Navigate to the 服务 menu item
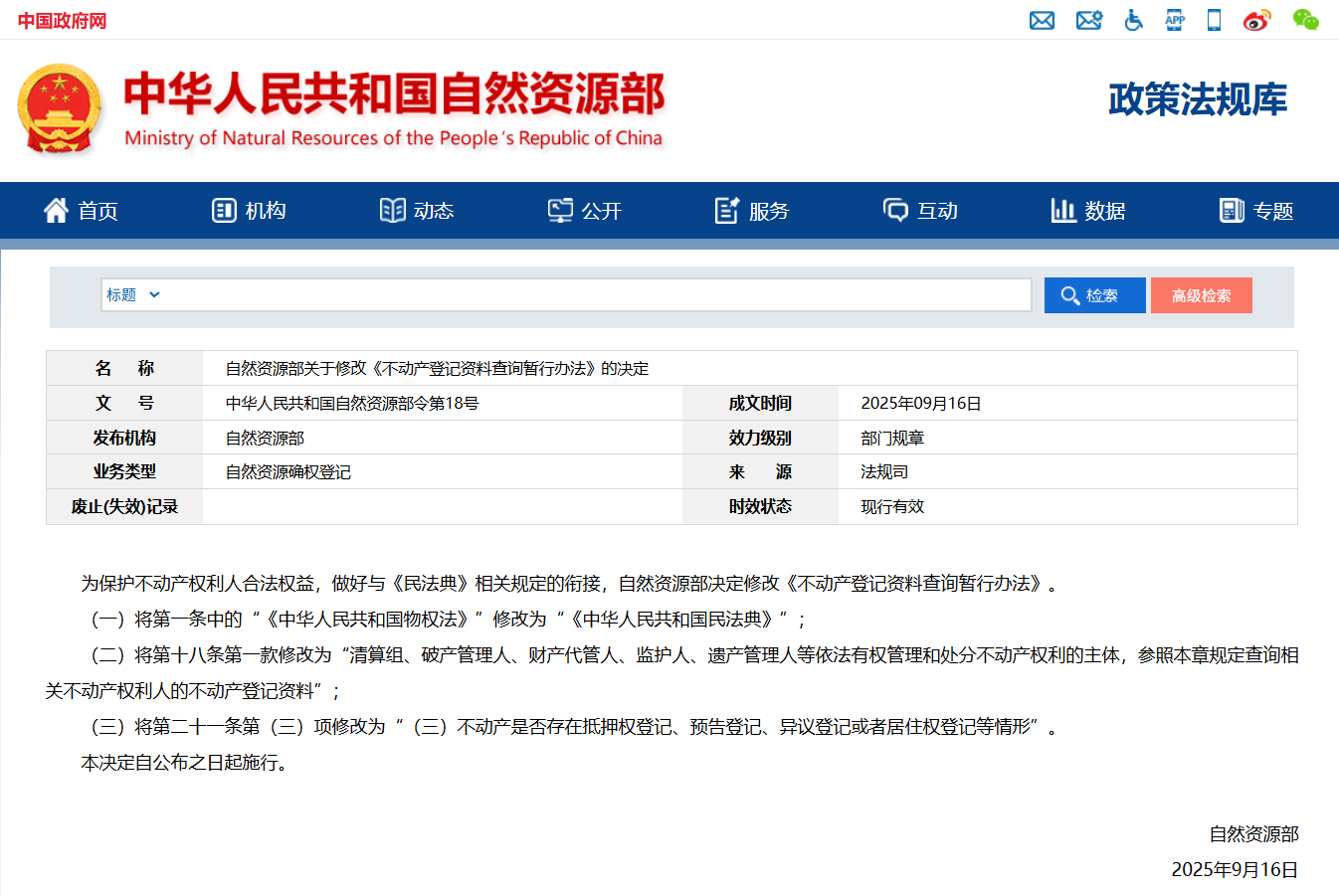The width and height of the screenshot is (1339, 896). pos(752,211)
